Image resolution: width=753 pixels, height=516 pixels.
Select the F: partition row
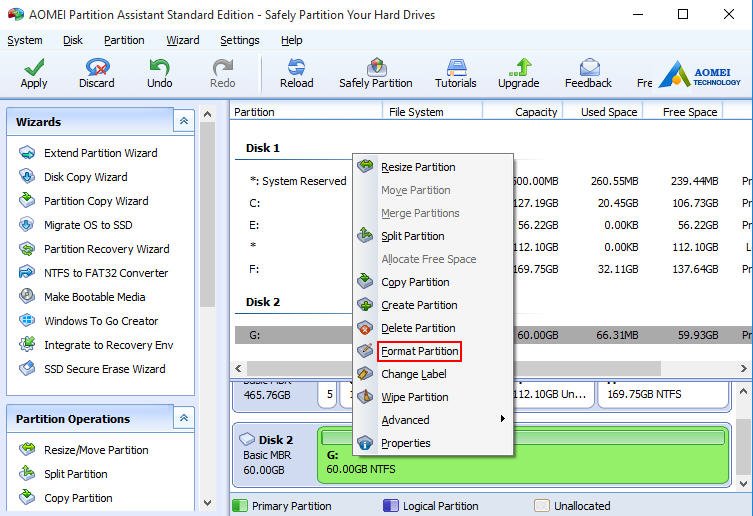[x=494, y=269]
